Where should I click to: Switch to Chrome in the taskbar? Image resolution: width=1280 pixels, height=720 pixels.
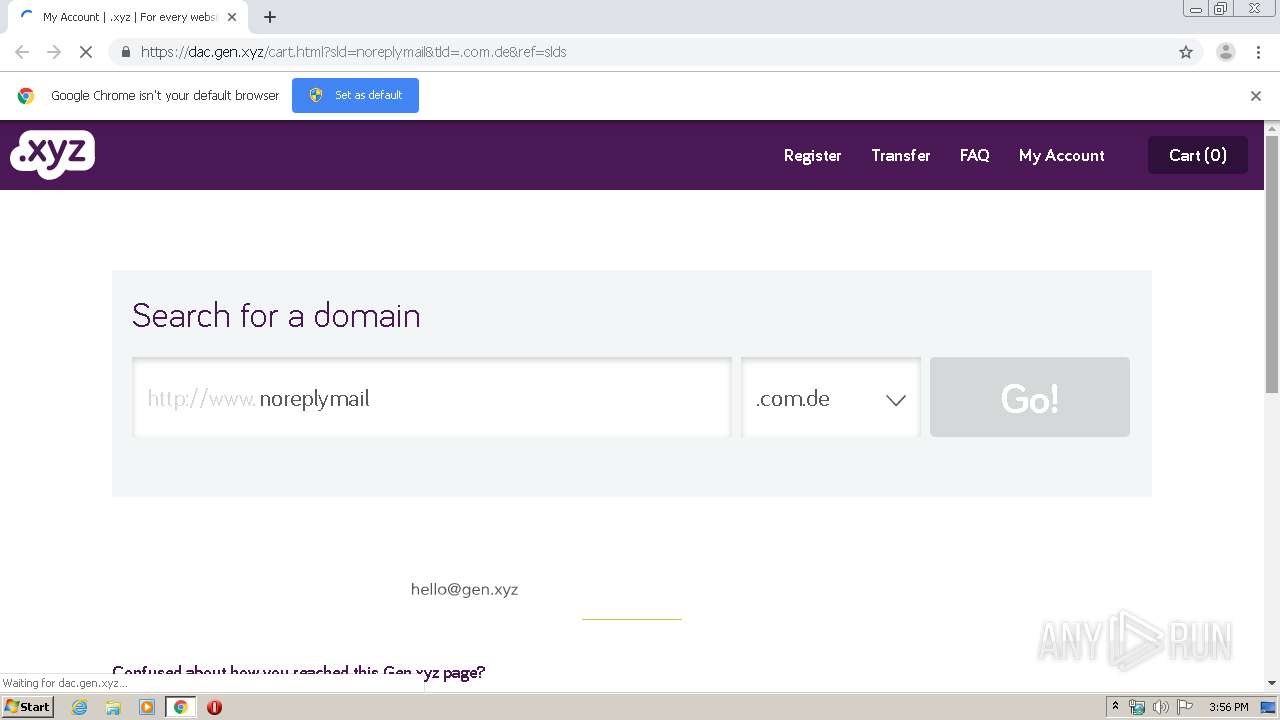[181, 707]
